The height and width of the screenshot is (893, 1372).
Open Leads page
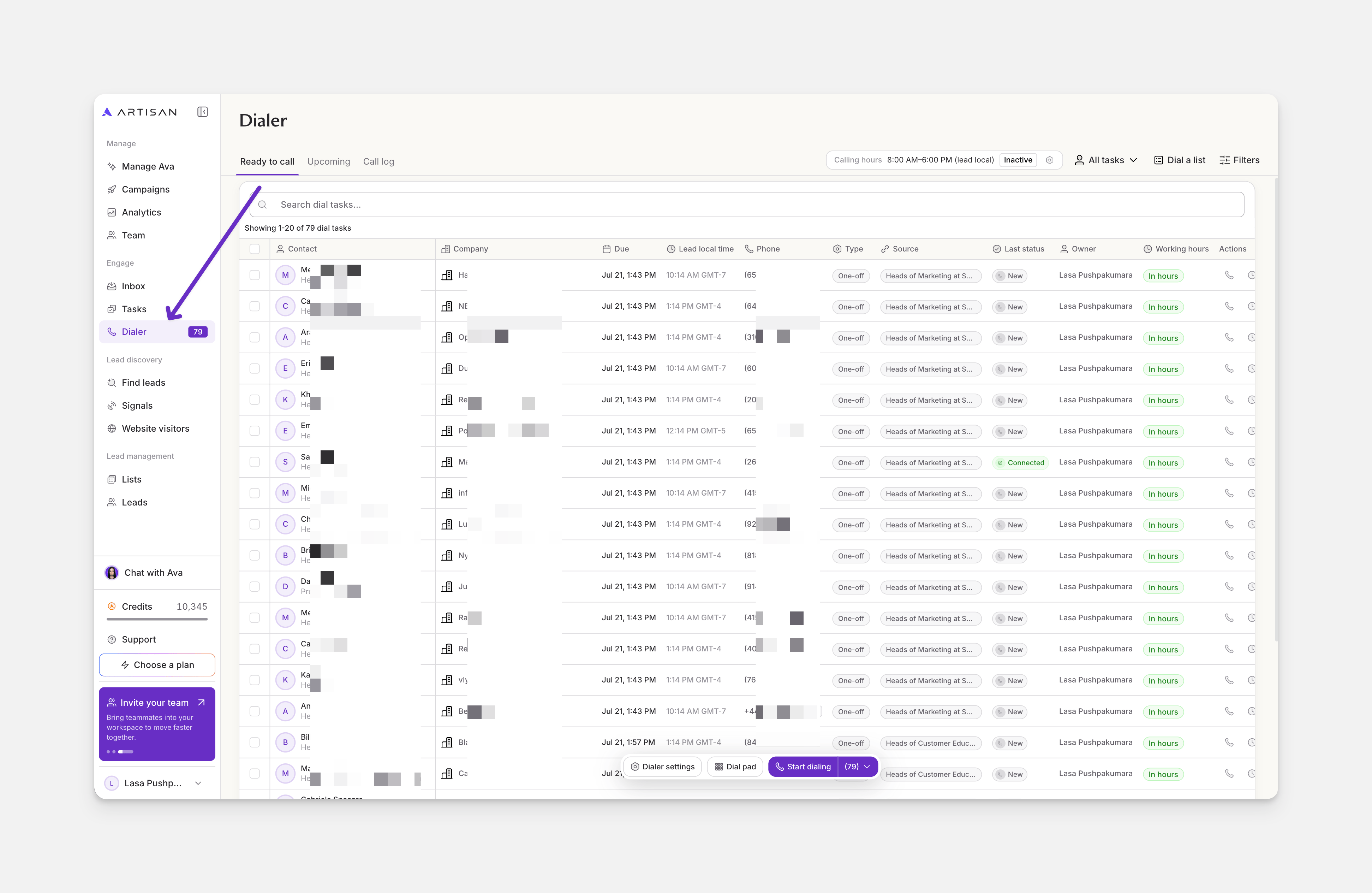(x=157, y=502)
